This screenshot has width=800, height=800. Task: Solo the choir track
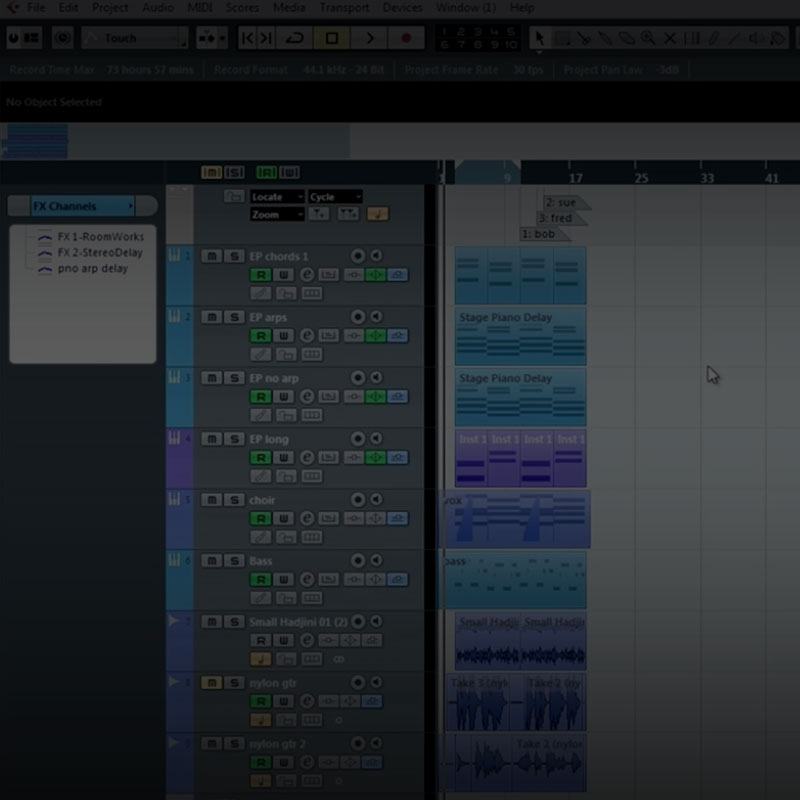(x=234, y=500)
